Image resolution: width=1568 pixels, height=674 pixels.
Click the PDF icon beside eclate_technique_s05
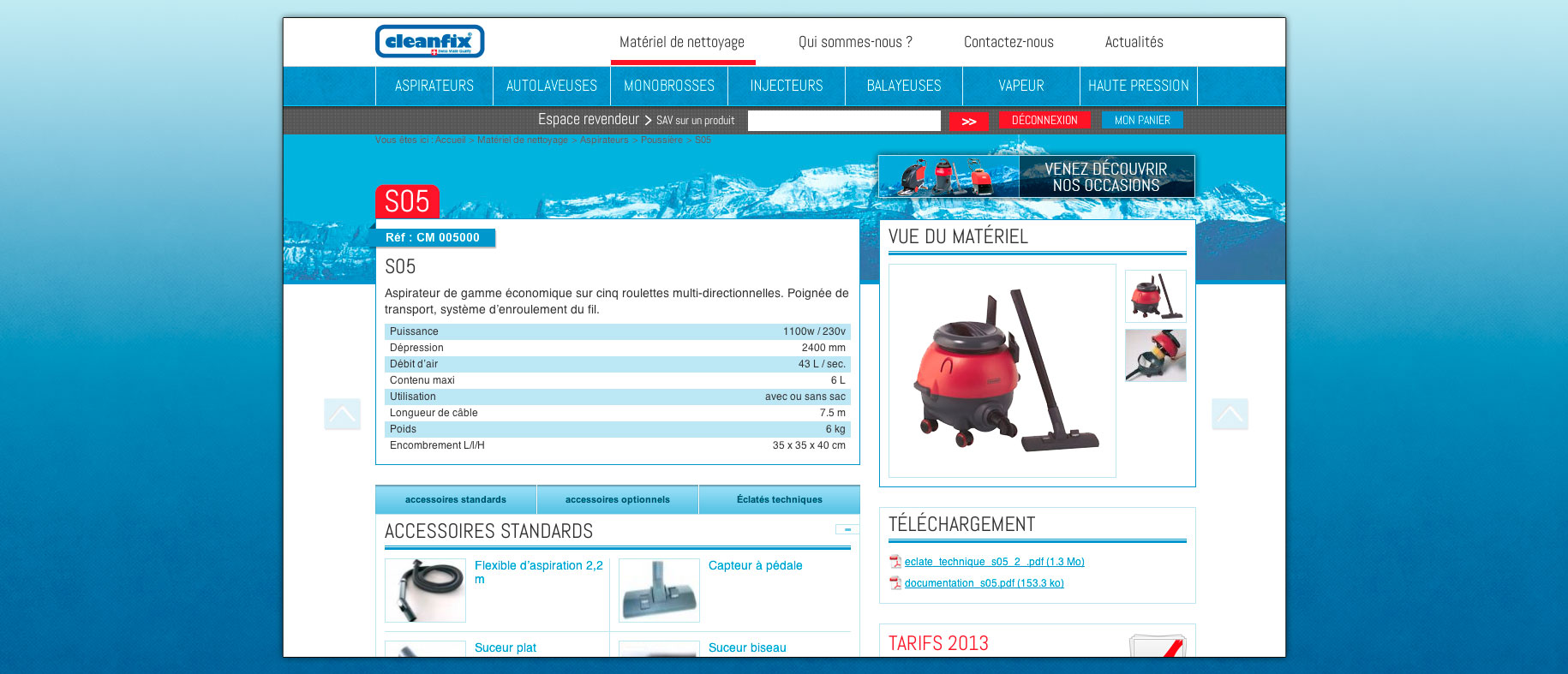895,562
